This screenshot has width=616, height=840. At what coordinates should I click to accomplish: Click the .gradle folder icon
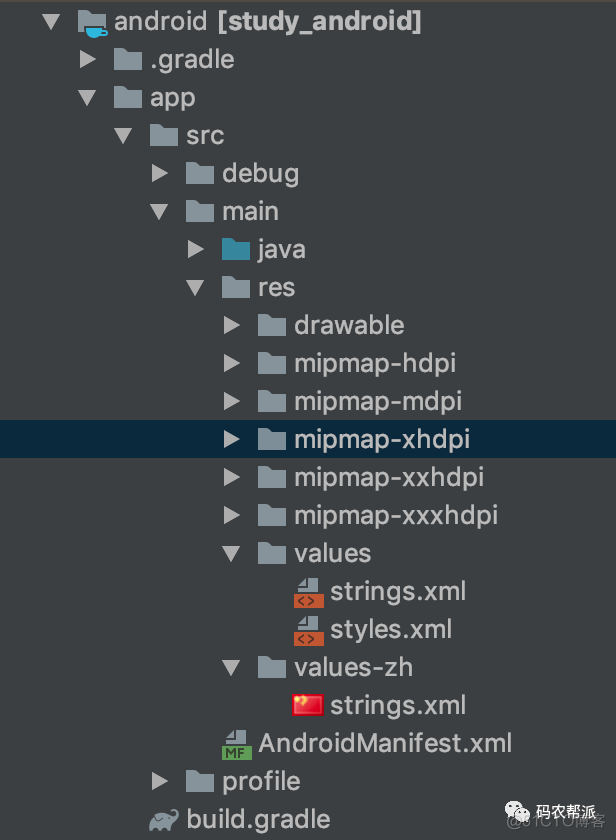(128, 59)
